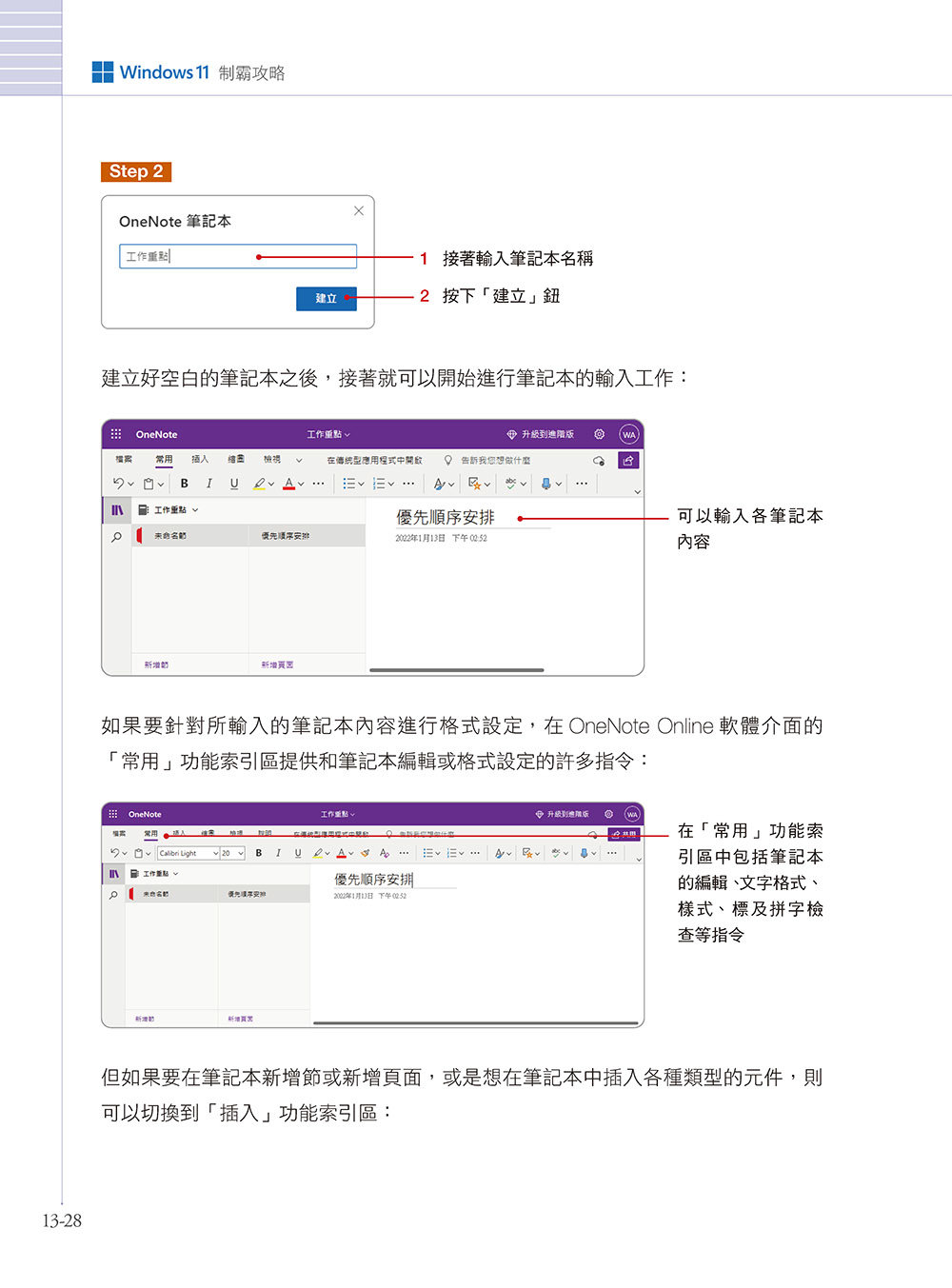Click the abc spell check icon in the first OneNote screenshot
Viewport: 952px width, 1288px height.
(511, 483)
